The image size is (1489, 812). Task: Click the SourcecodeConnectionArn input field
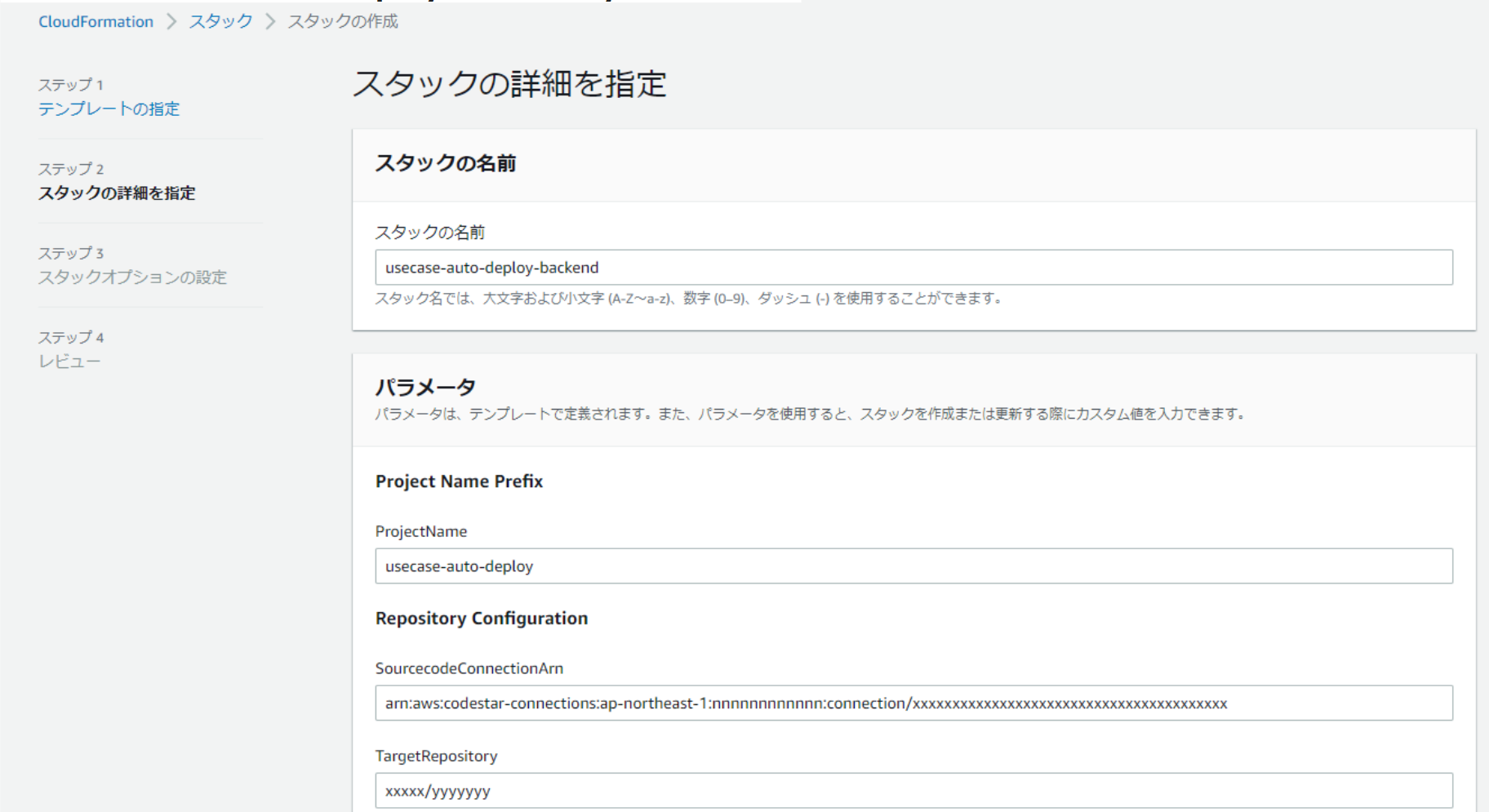[x=913, y=703]
